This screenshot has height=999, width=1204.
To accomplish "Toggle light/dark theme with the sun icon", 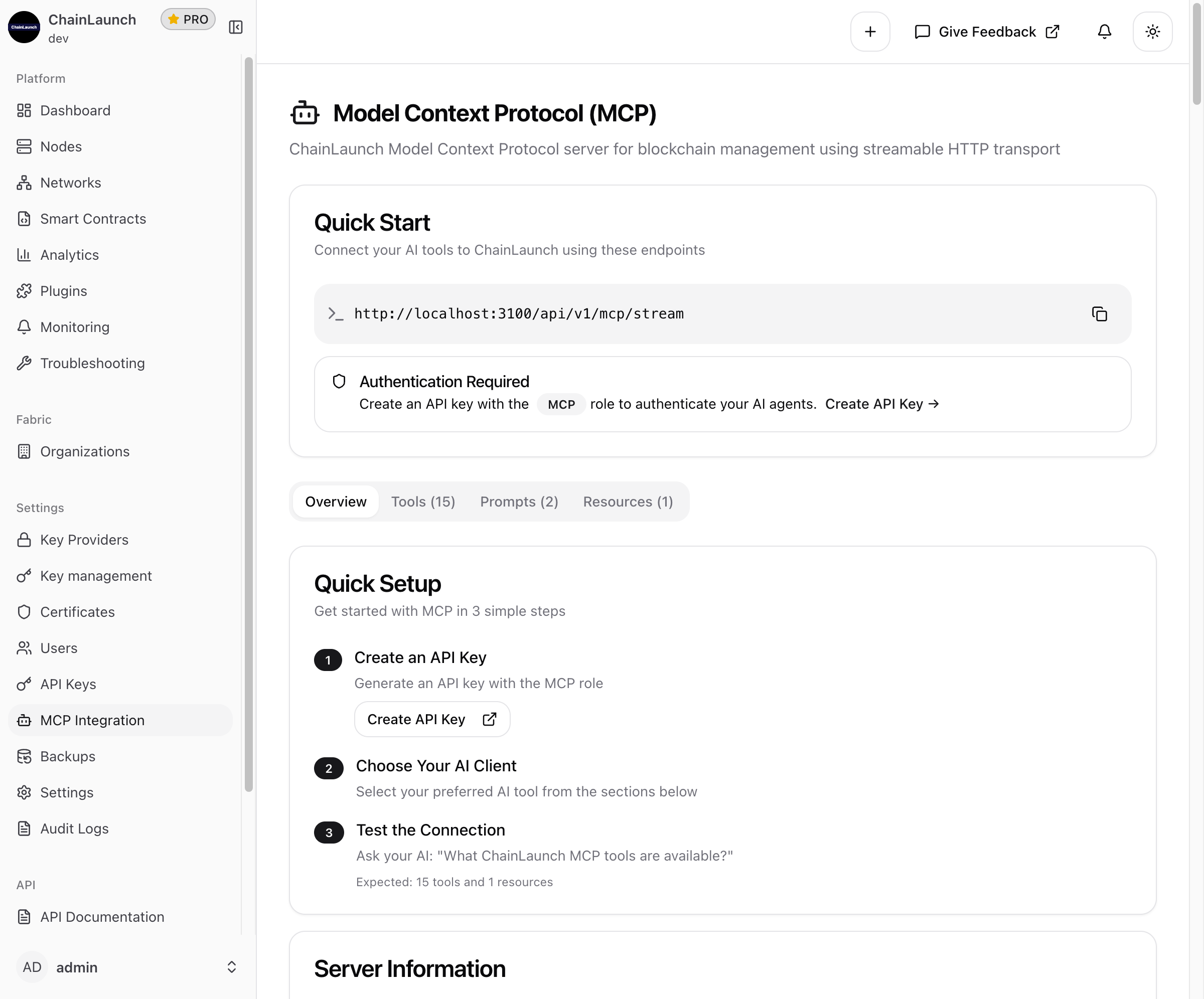I will 1152,32.
